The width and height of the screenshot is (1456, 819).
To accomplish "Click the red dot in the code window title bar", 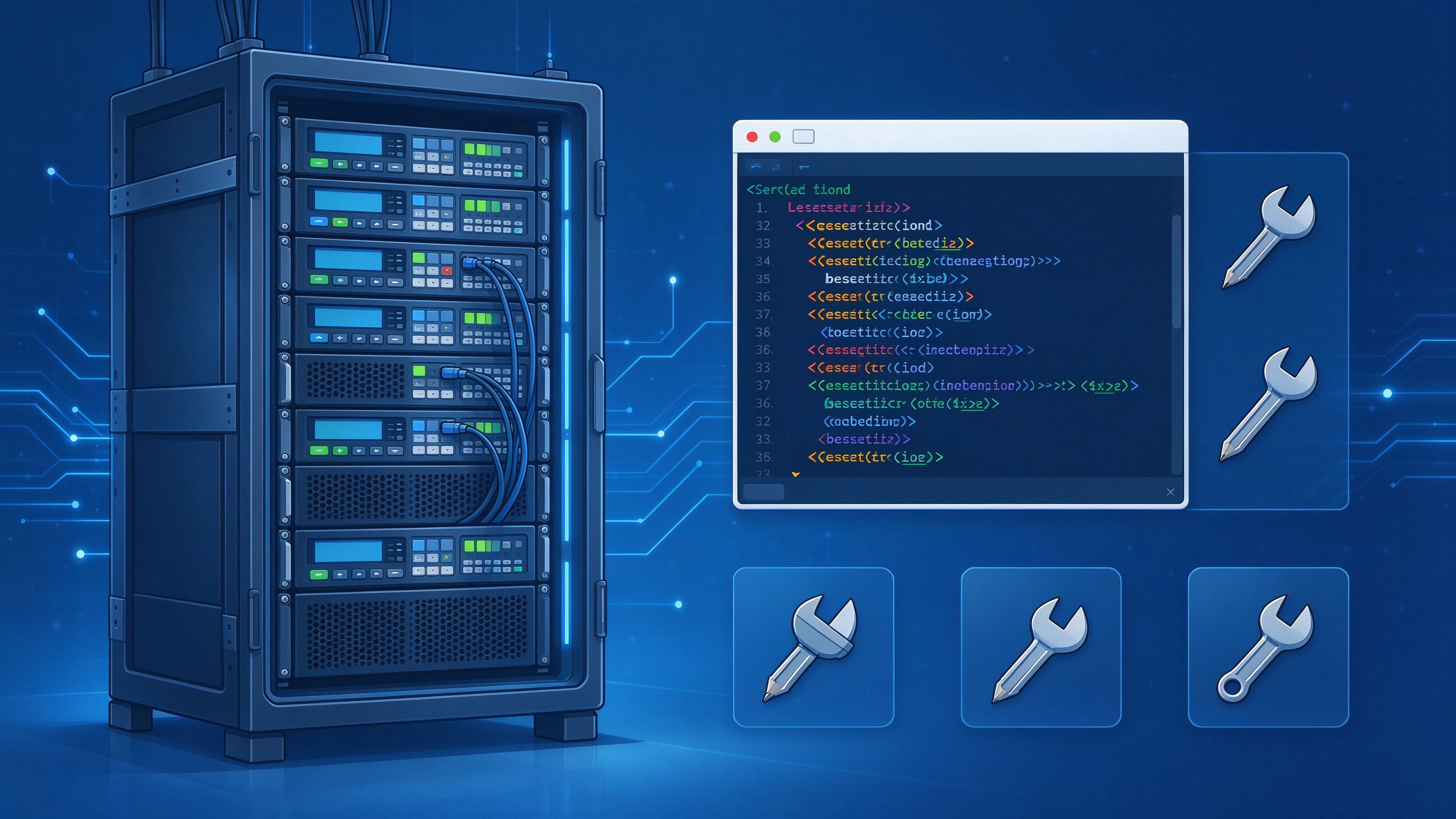I will click(x=753, y=137).
